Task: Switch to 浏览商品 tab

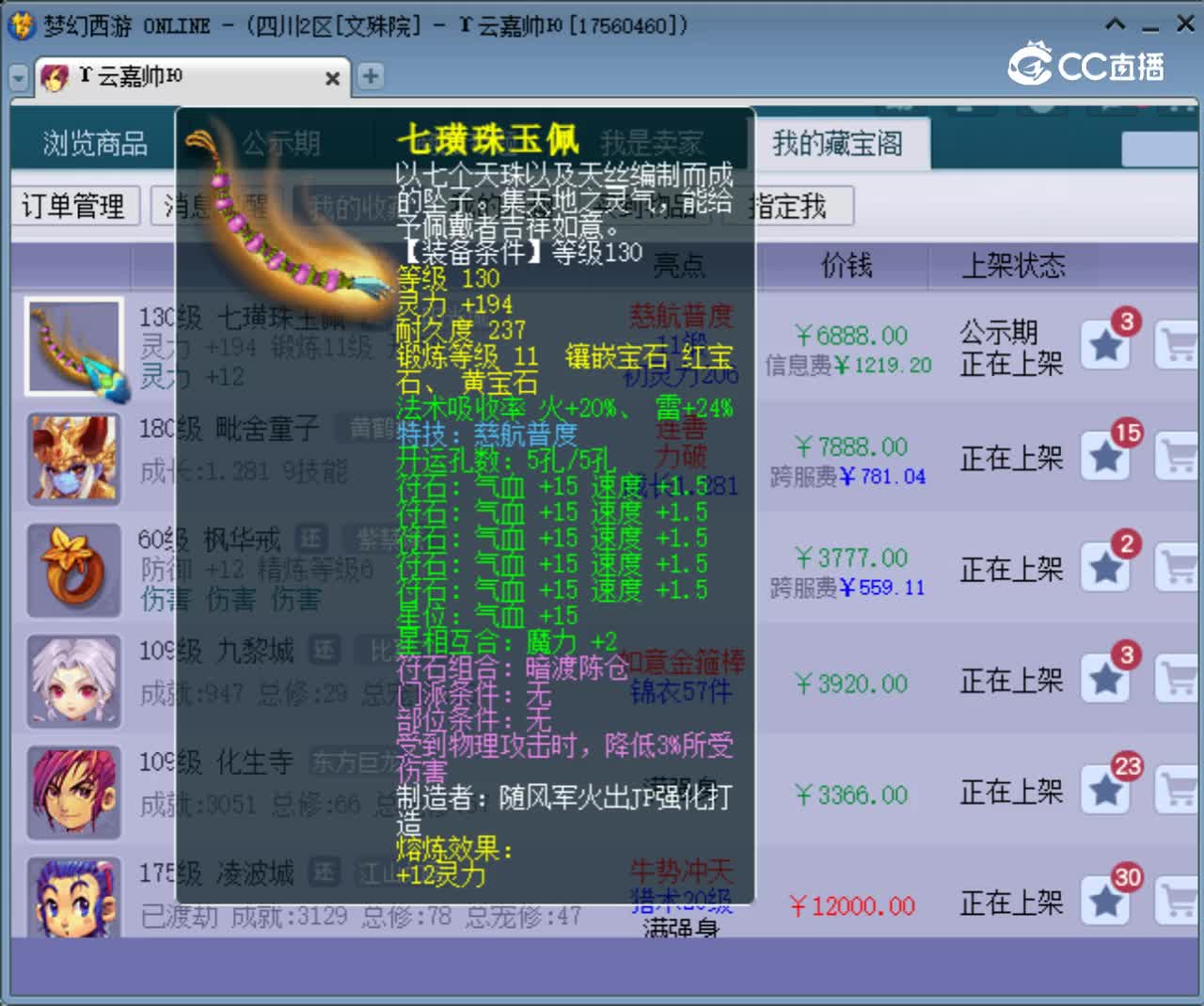Action: click(x=94, y=144)
